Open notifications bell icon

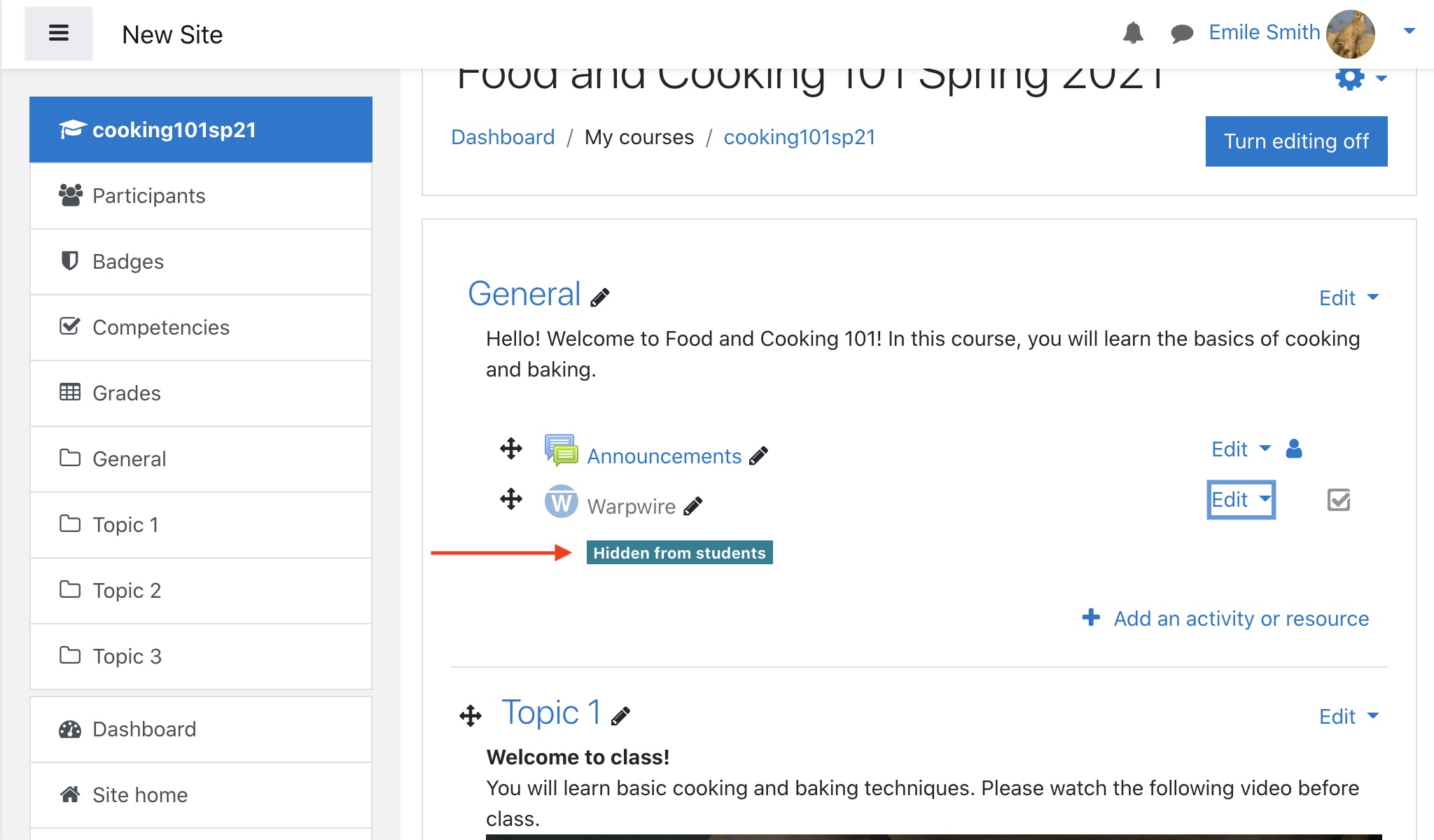pos(1133,33)
